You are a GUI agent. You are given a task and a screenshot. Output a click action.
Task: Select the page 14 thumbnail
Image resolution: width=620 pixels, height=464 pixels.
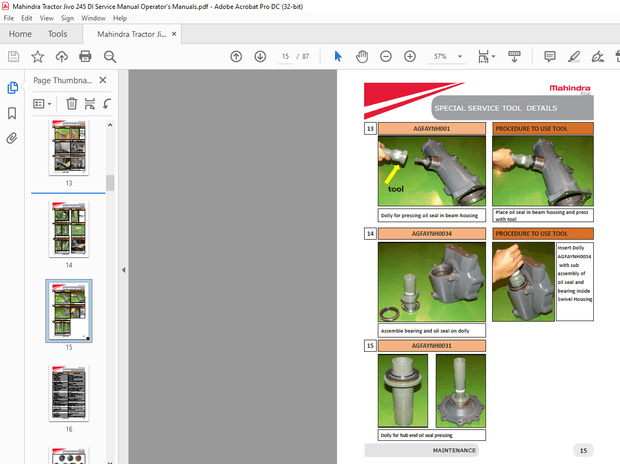click(68, 229)
